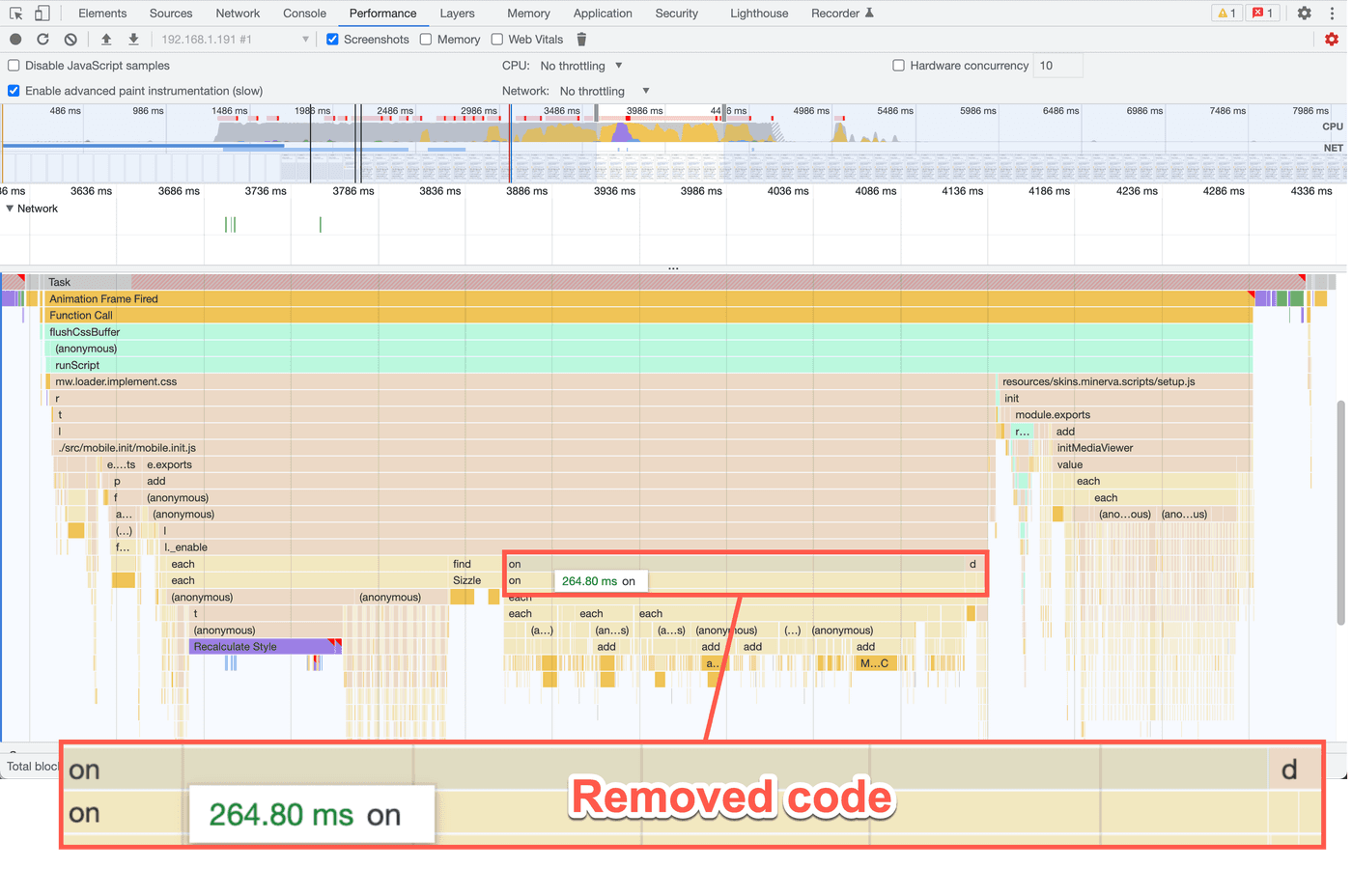Click the warnings counter badge
1352x896 pixels.
[1226, 14]
